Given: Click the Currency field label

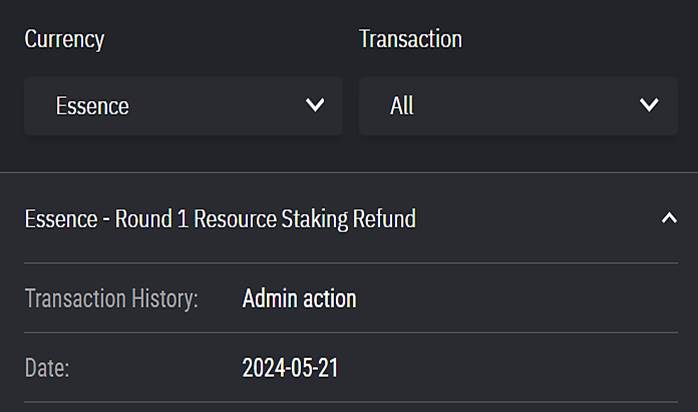Looking at the screenshot, I should [64, 39].
